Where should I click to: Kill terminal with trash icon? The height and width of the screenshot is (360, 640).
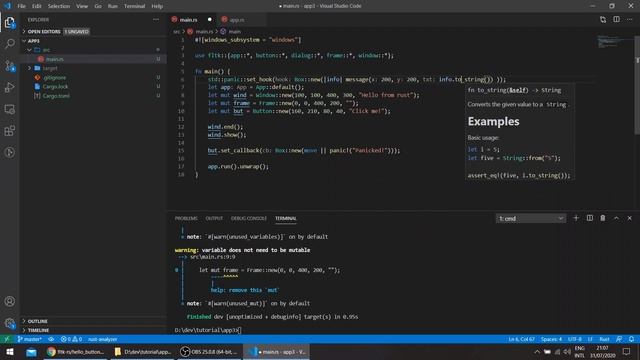pyautogui.click(x=603, y=218)
